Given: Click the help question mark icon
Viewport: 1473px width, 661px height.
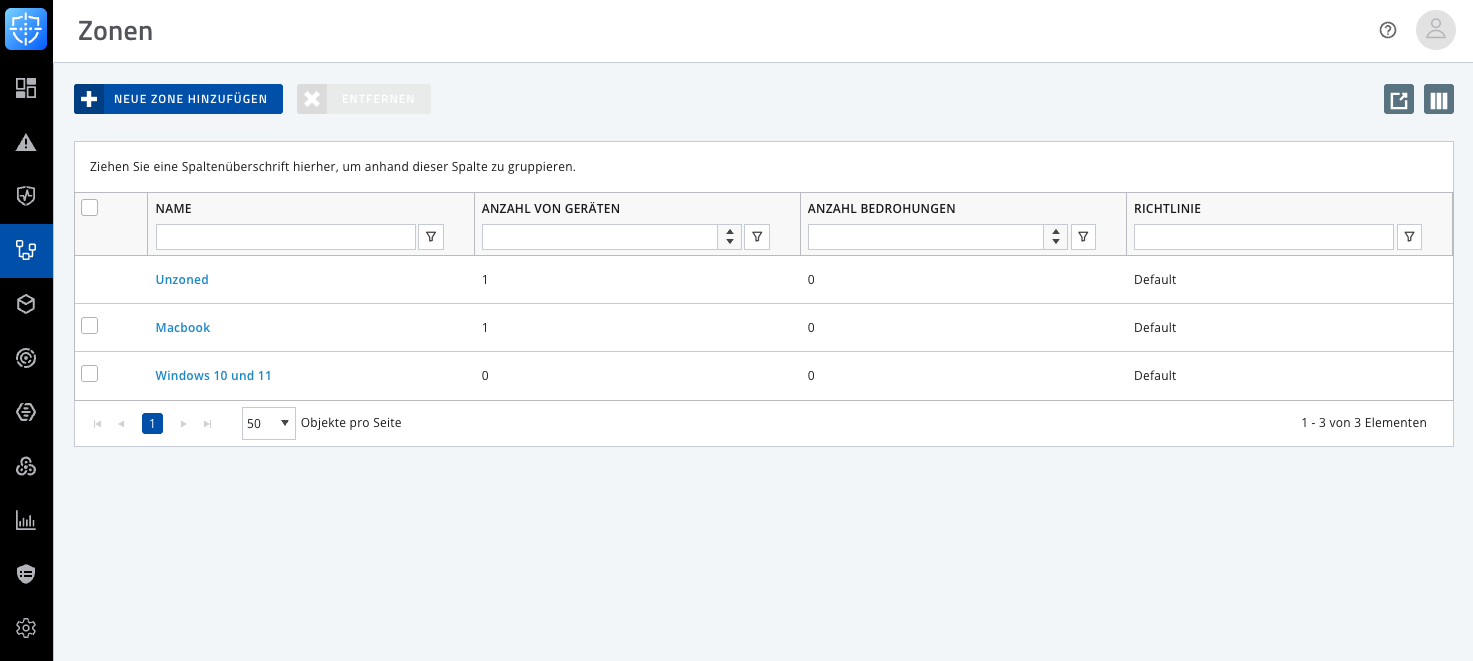Looking at the screenshot, I should coord(1387,30).
